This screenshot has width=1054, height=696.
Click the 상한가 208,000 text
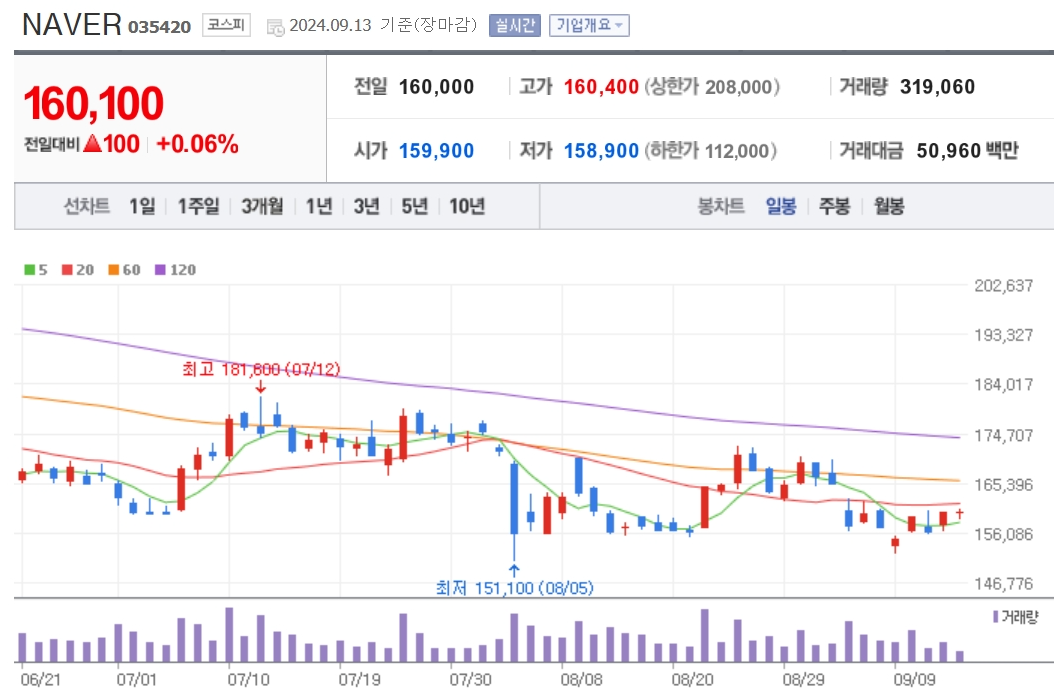[x=712, y=87]
